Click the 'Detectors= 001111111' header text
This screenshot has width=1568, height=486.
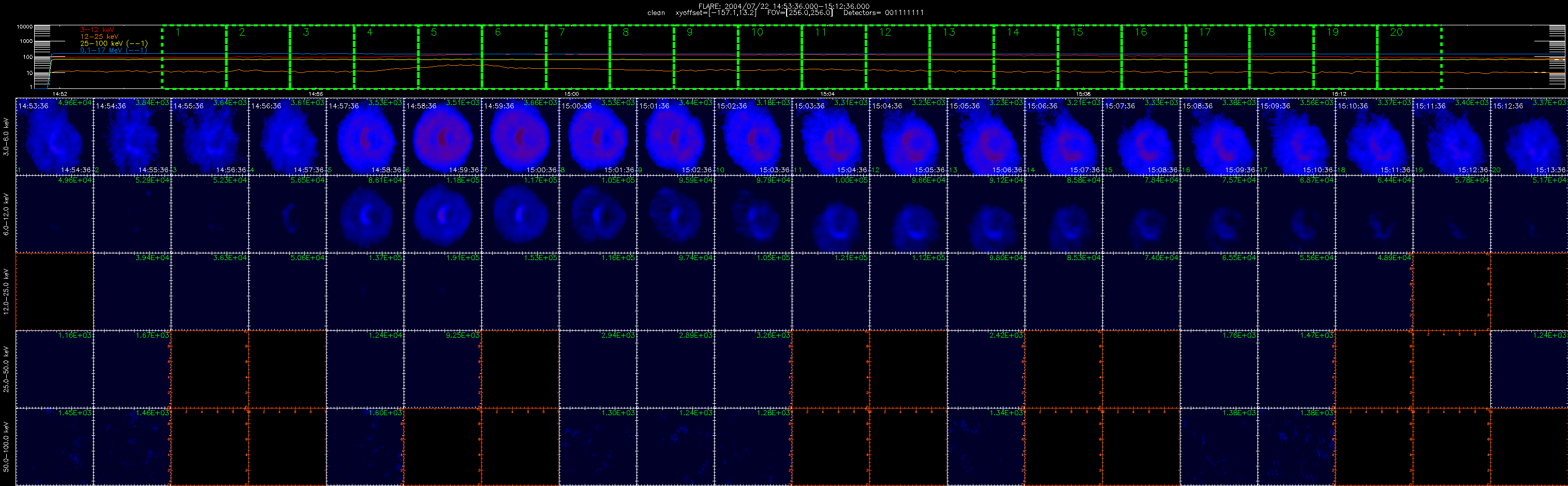point(883,13)
